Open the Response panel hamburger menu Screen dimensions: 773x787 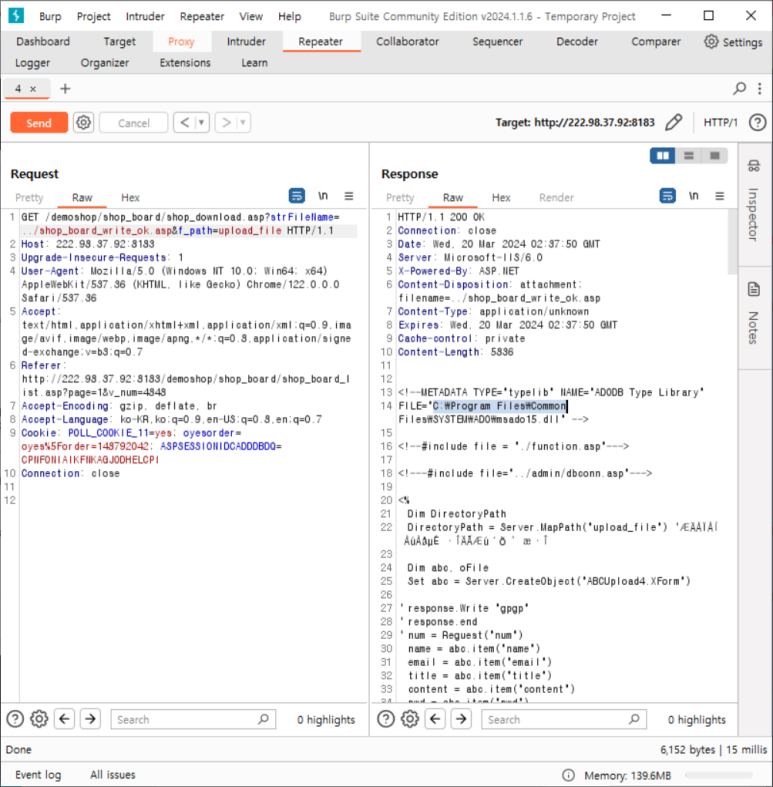coord(720,196)
